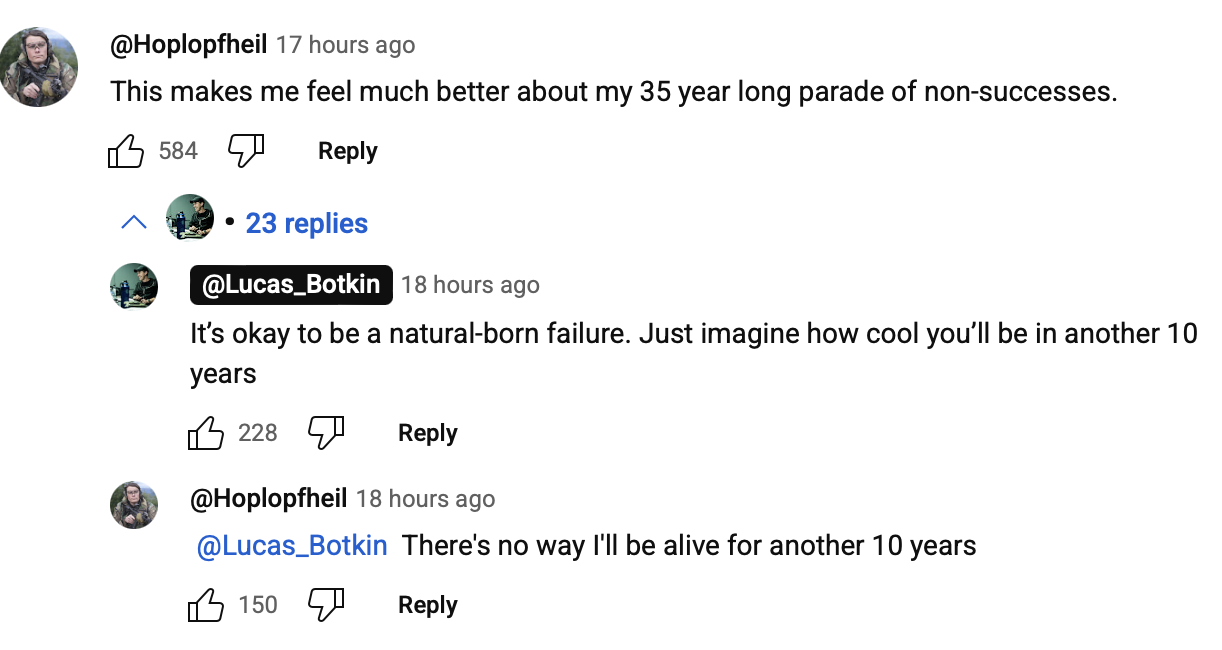
Task: Like the reply with 150 likes
Action: click(206, 606)
